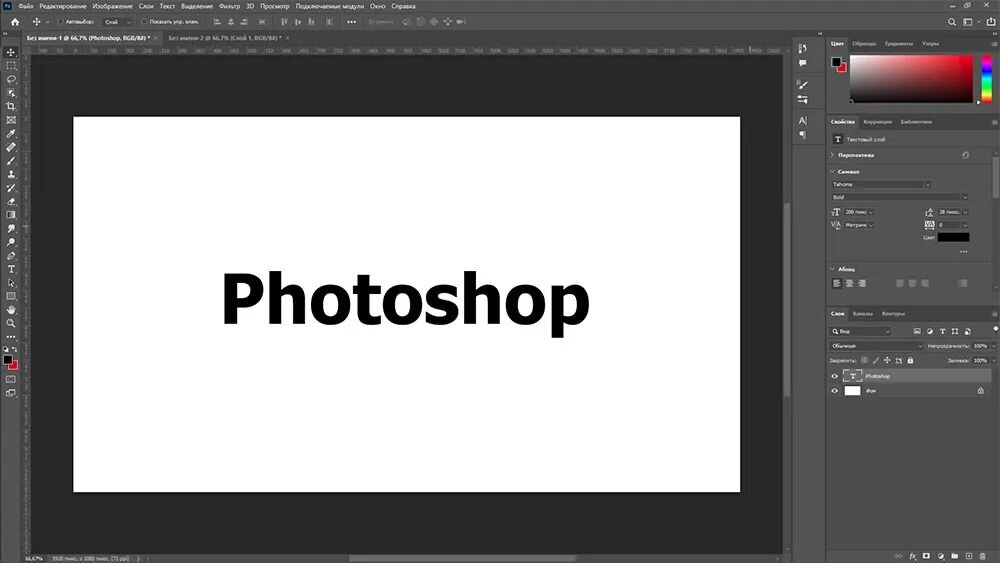Click the Заливка fill value field
This screenshot has width=1000, height=563.
coord(980,360)
